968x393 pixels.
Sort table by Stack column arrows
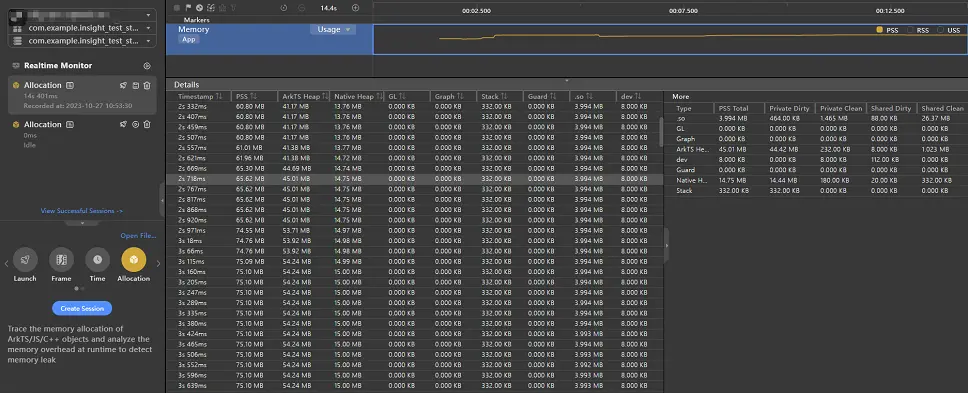tap(504, 97)
